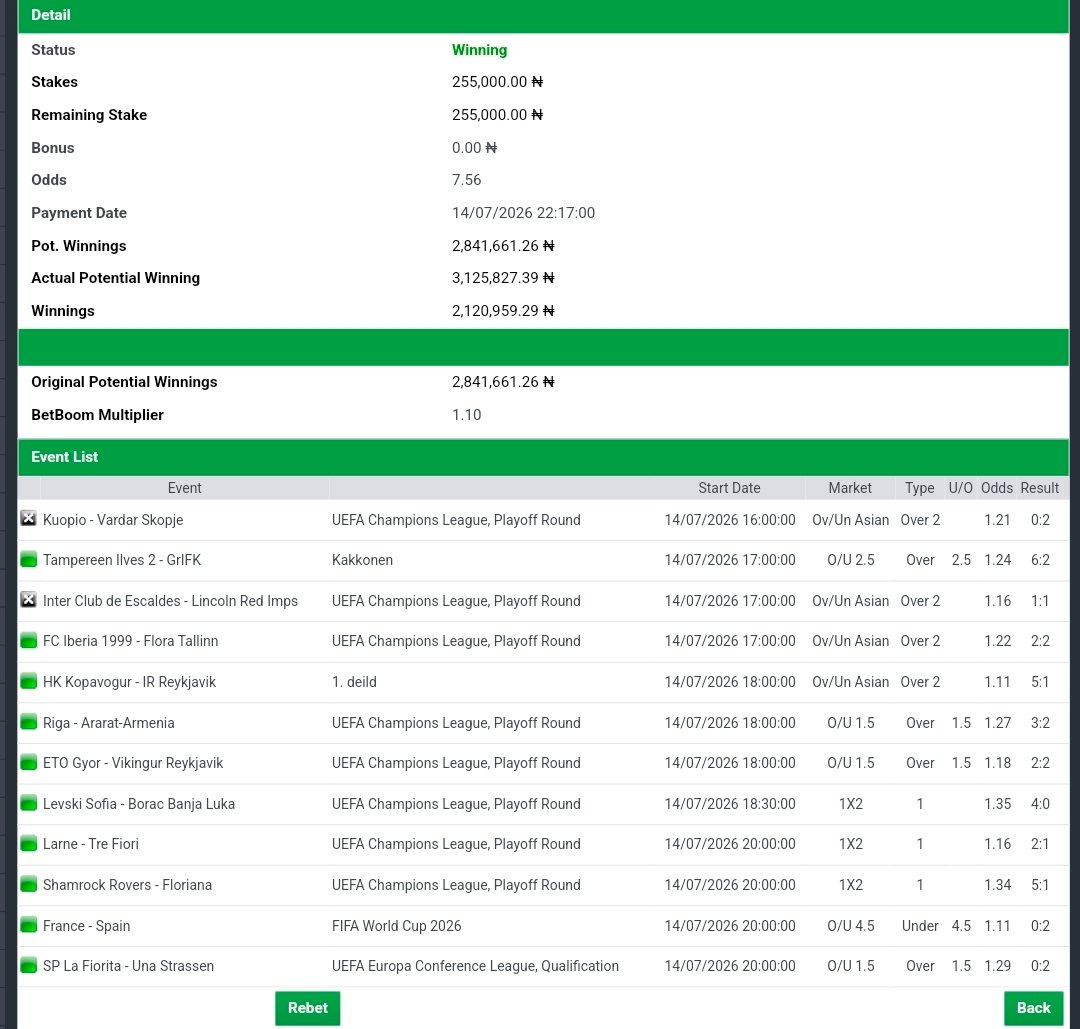Screen dimensions: 1080x1029
Task: Click the Market column header
Action: [x=850, y=488]
